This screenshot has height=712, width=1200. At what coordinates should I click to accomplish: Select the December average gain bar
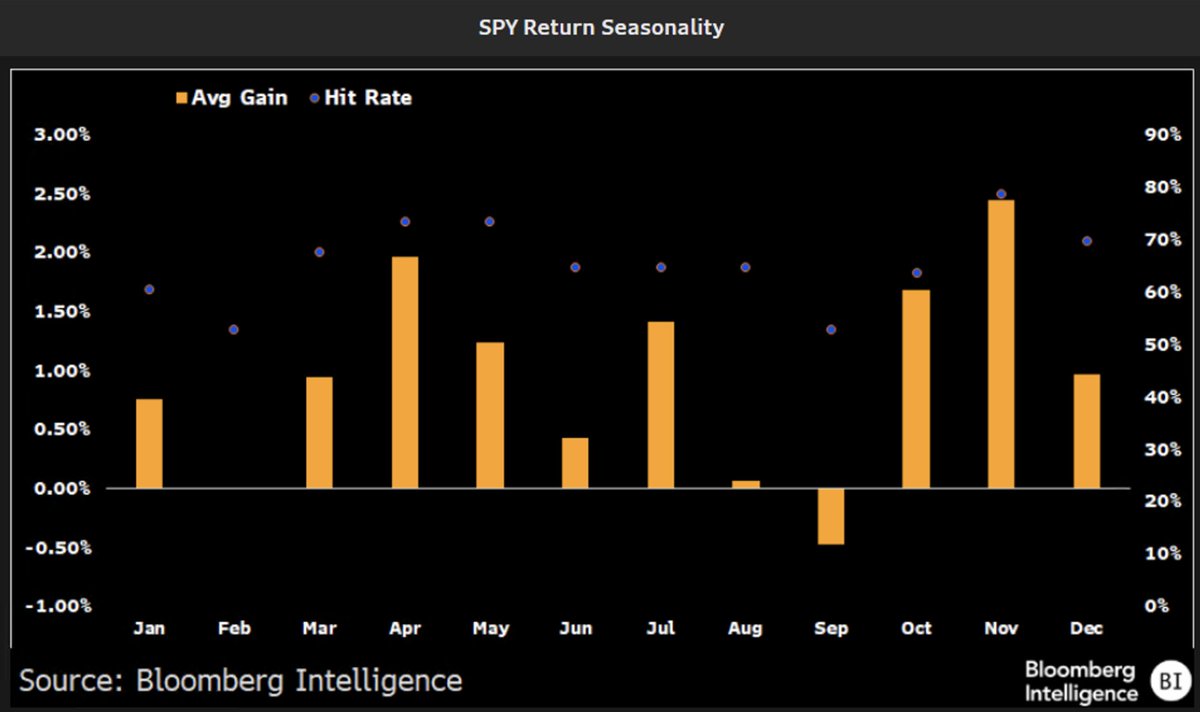[1087, 431]
